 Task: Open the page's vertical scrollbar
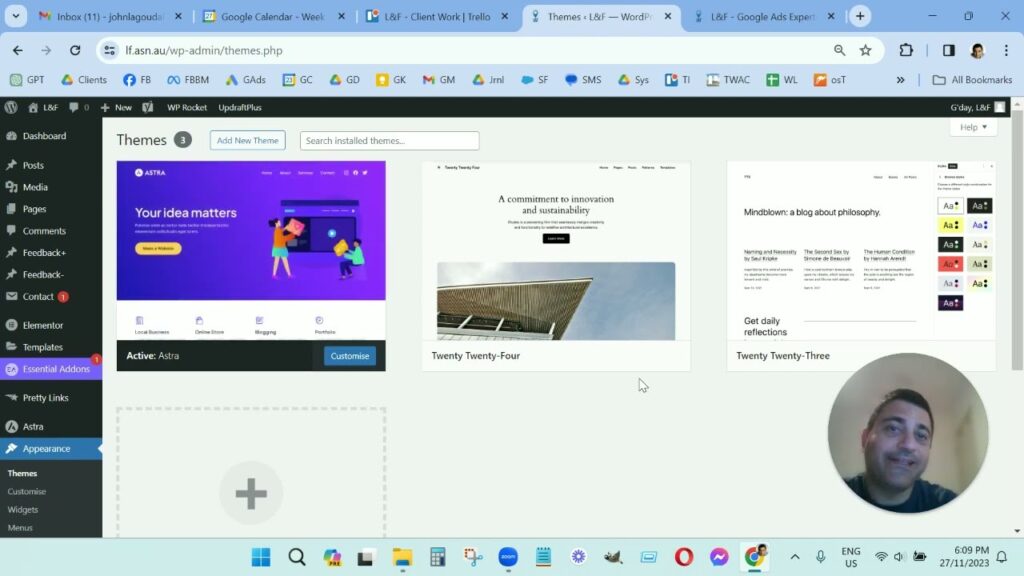point(1017,242)
